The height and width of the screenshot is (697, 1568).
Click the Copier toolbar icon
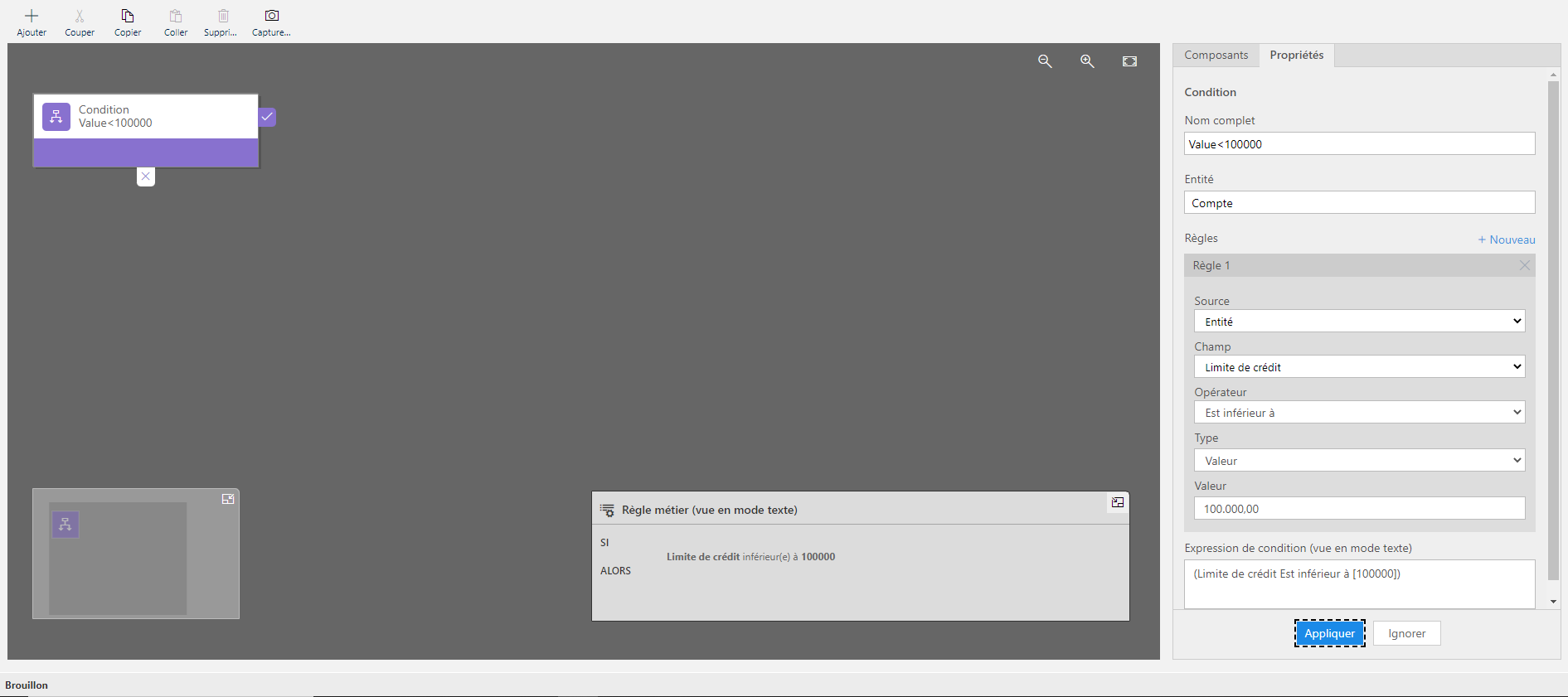(128, 16)
